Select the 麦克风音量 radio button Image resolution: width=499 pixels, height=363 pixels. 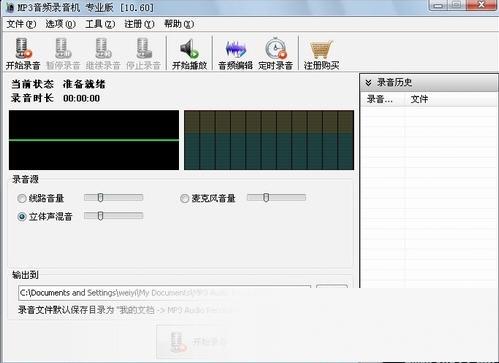tap(184, 199)
